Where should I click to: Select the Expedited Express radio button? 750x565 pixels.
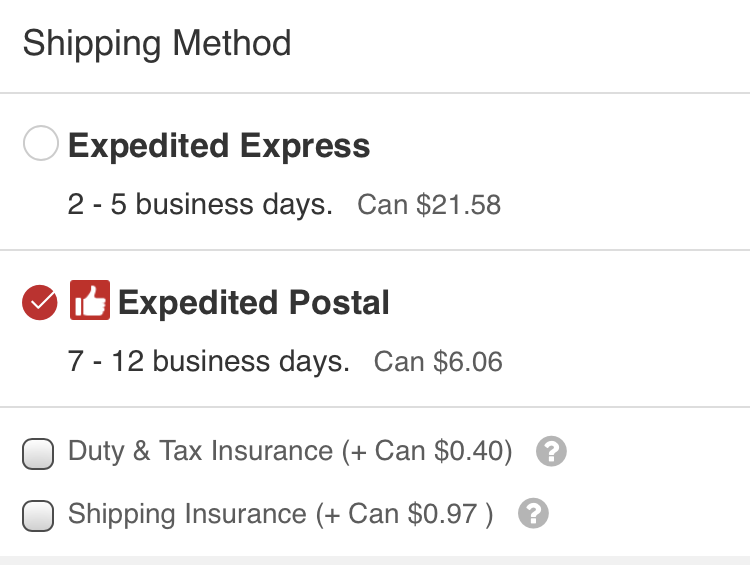click(x=40, y=146)
